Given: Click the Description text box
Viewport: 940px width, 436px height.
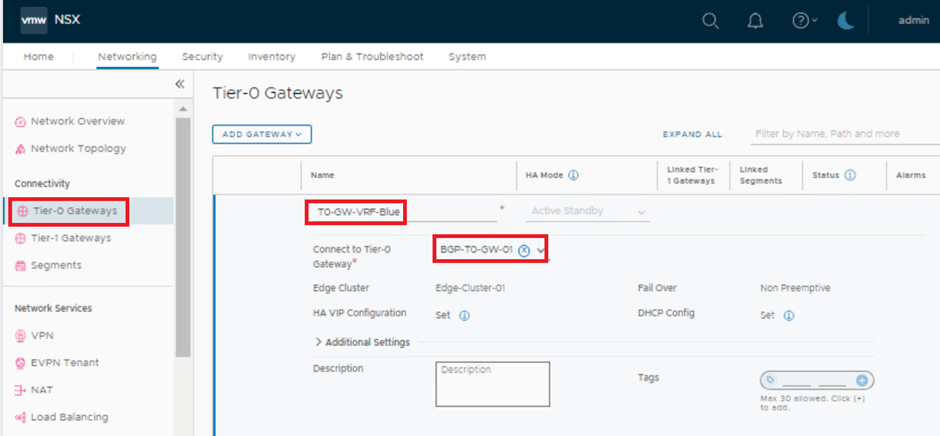Looking at the screenshot, I should (x=493, y=384).
